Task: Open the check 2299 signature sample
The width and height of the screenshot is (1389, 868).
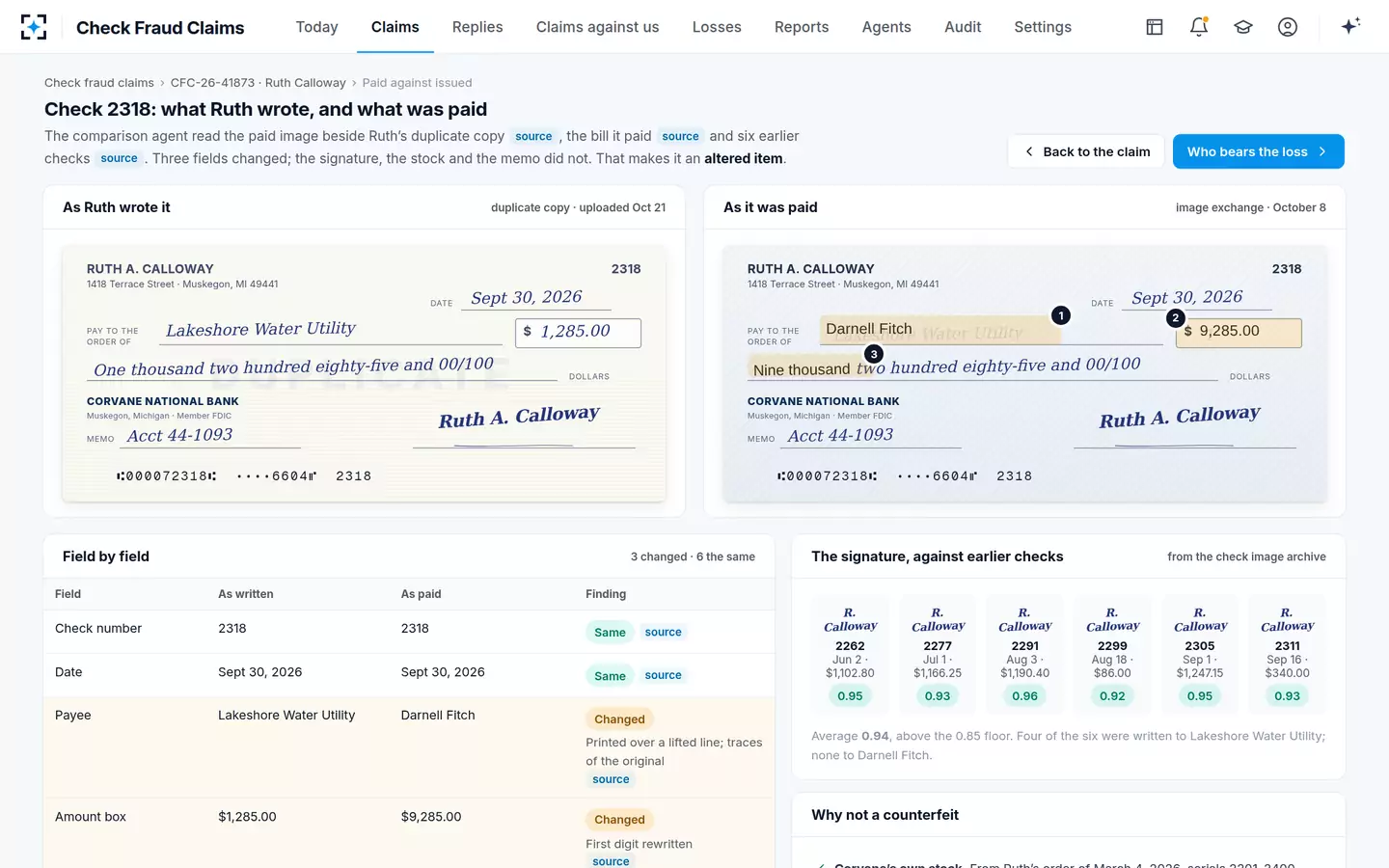Action: pyautogui.click(x=1112, y=657)
